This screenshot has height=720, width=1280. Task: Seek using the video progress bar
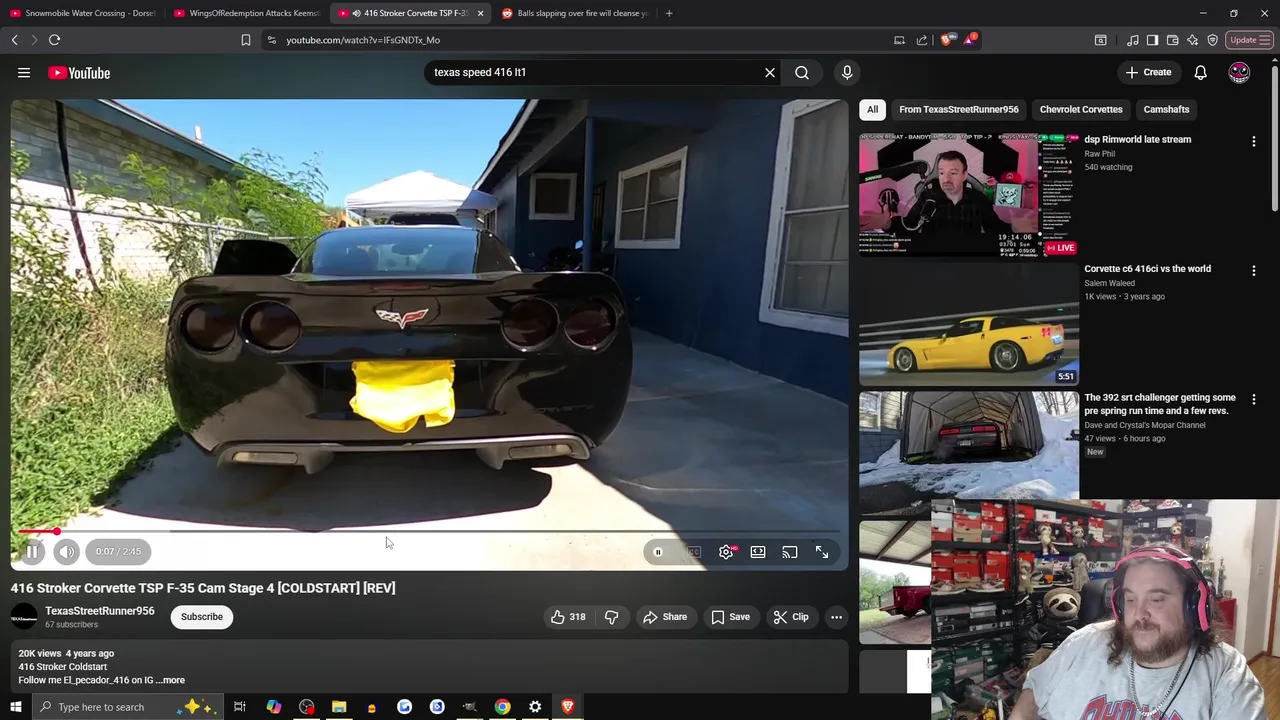pyautogui.click(x=430, y=532)
